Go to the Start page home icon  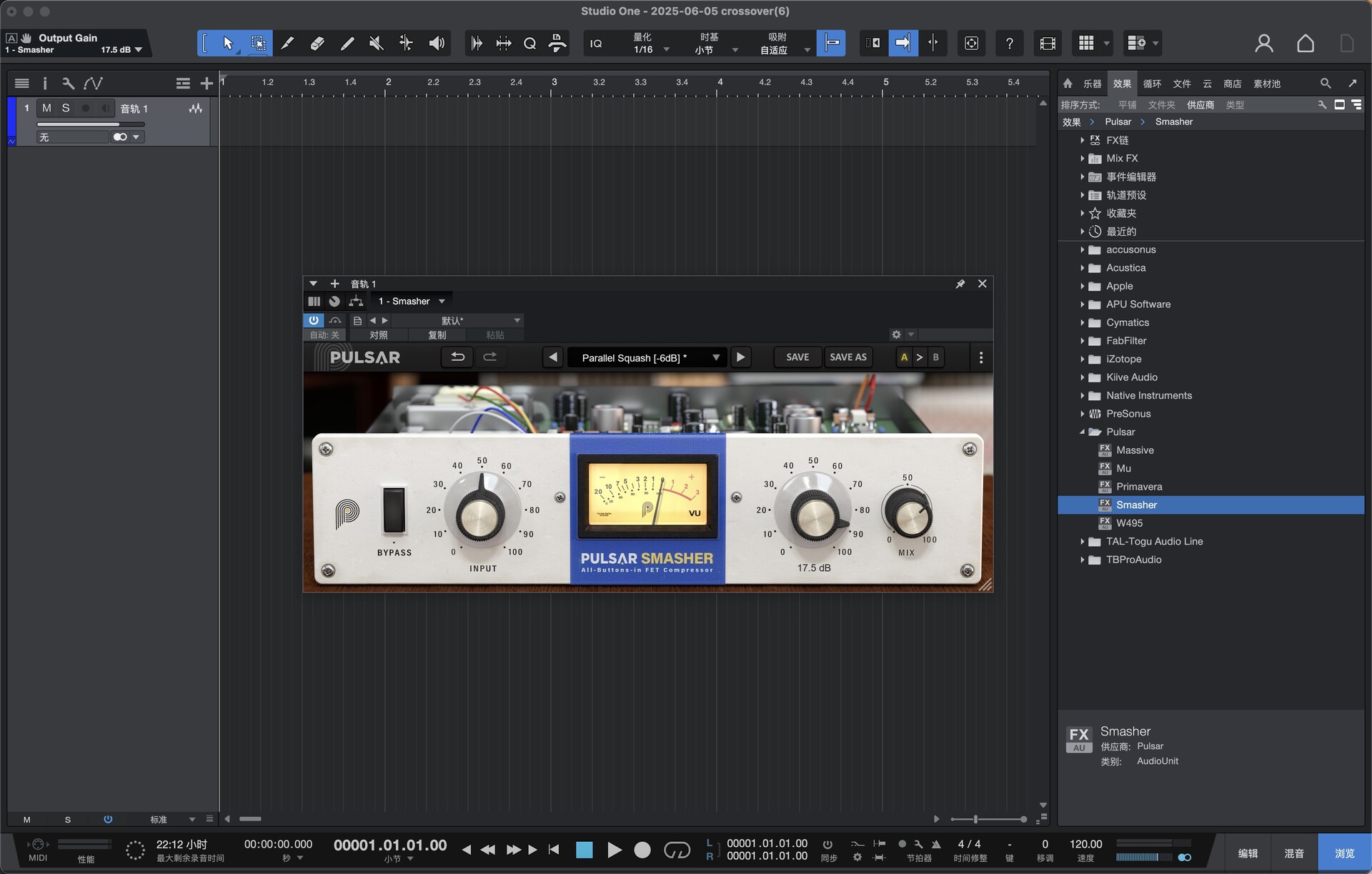pos(1306,44)
